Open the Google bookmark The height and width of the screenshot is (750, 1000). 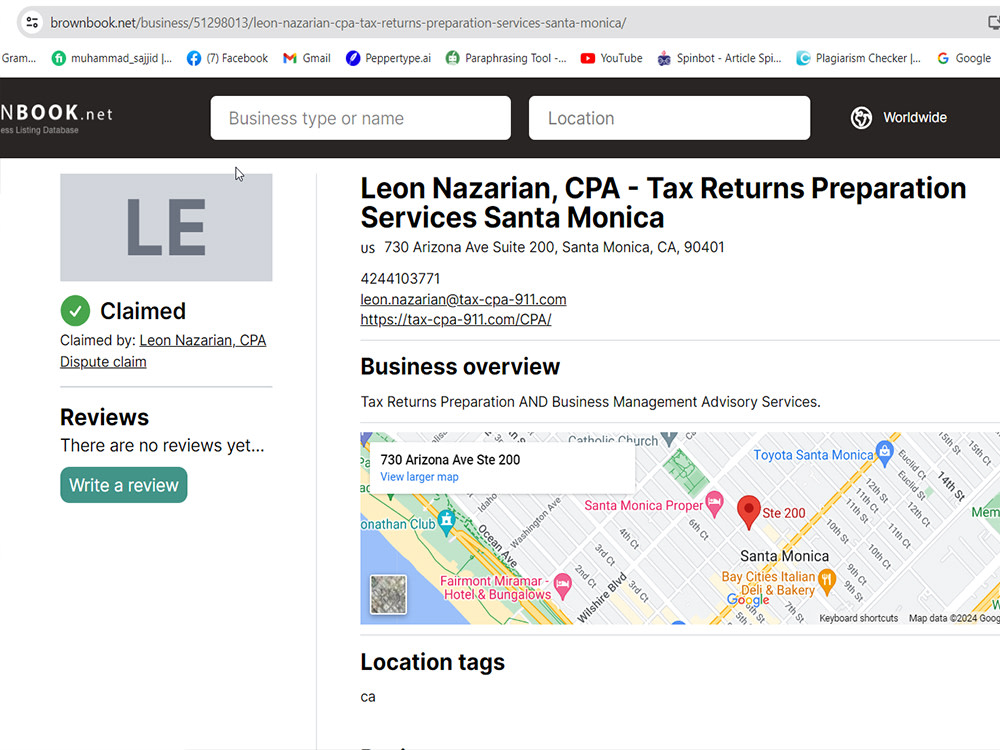[x=964, y=58]
